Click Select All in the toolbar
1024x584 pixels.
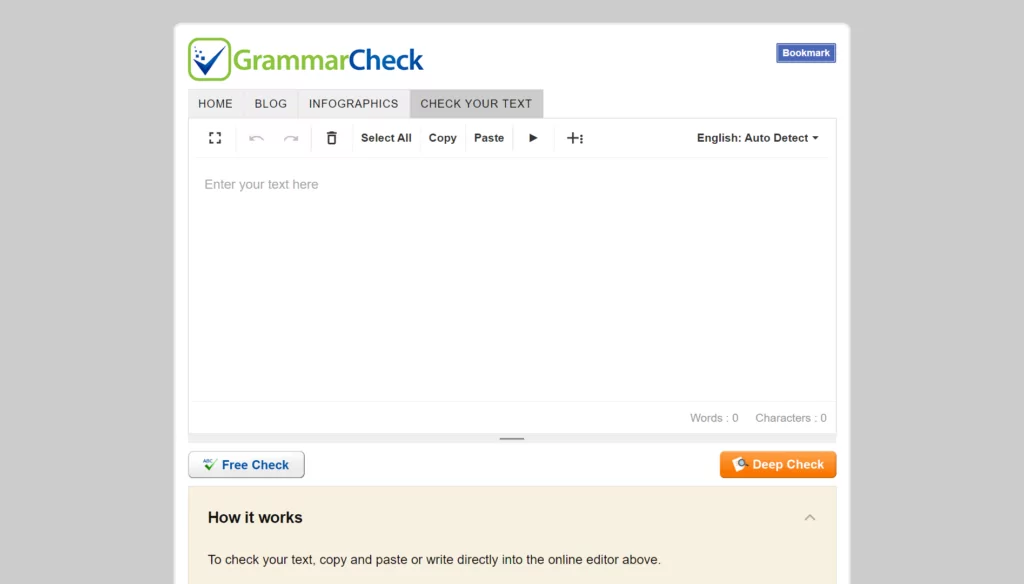386,138
